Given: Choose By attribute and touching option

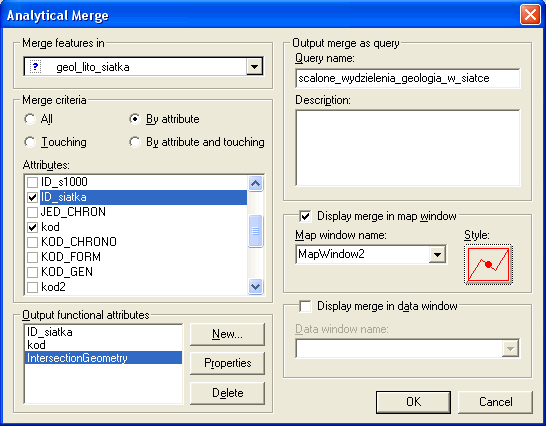Looking at the screenshot, I should (135, 142).
